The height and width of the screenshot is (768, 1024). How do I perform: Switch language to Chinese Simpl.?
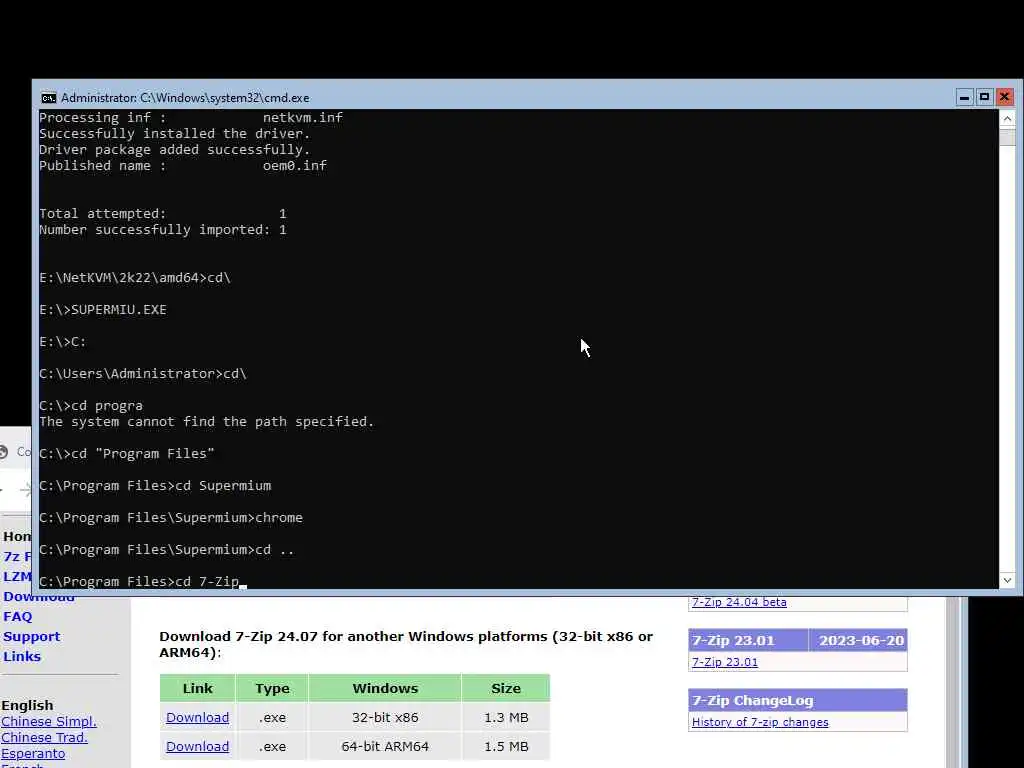(49, 722)
